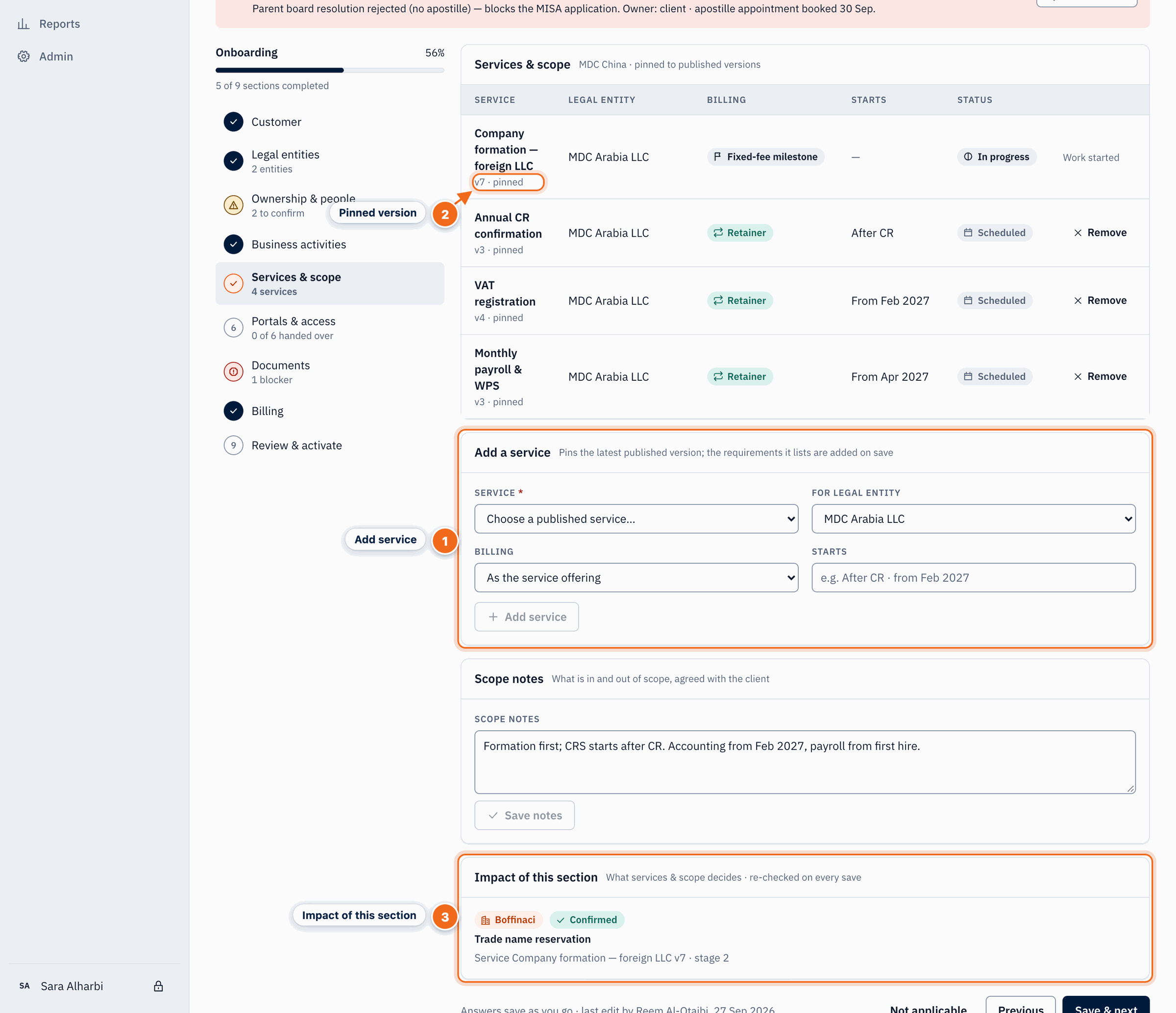This screenshot has width=1176, height=1013.
Task: Click the Review & activate step 9 circle
Action: (x=233, y=445)
